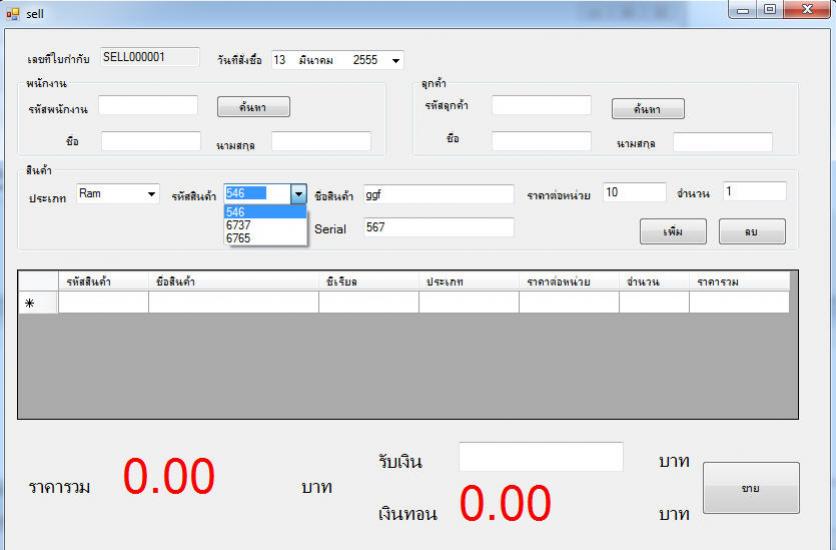
Task: Click the employee surname field
Action: pyautogui.click(x=321, y=141)
